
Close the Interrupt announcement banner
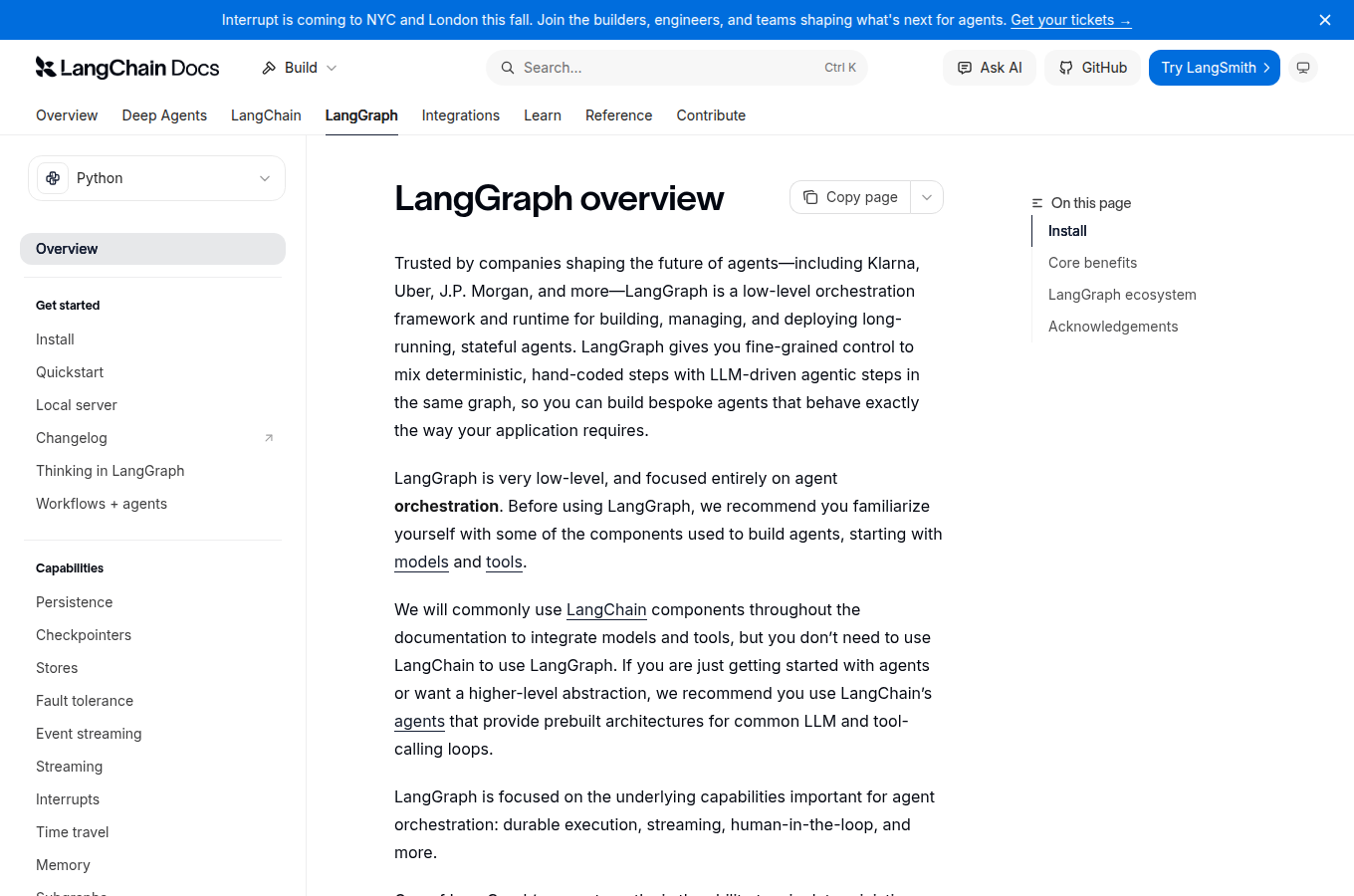coord(1325,20)
